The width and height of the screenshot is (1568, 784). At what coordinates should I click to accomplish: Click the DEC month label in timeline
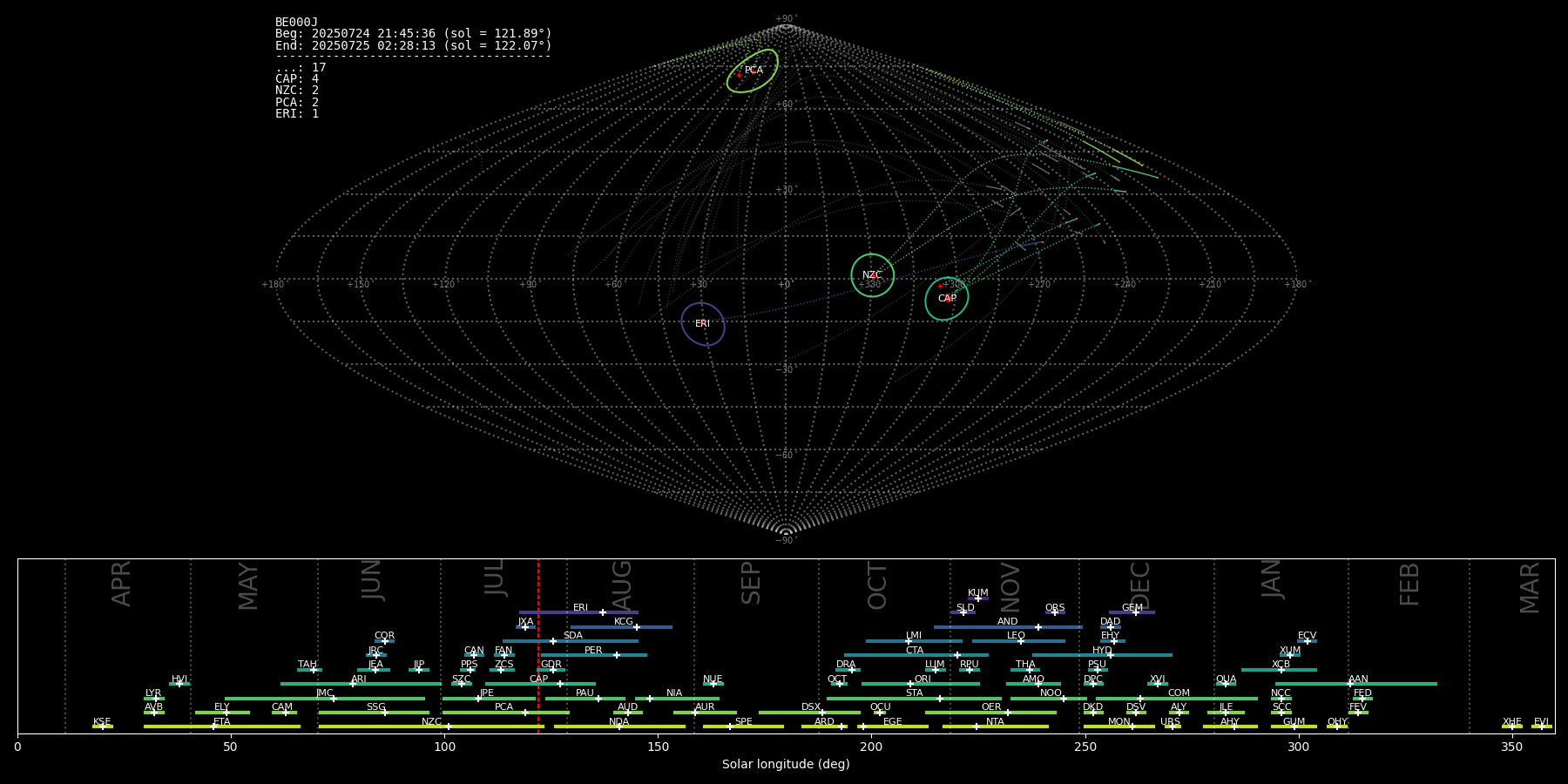coord(1140,586)
